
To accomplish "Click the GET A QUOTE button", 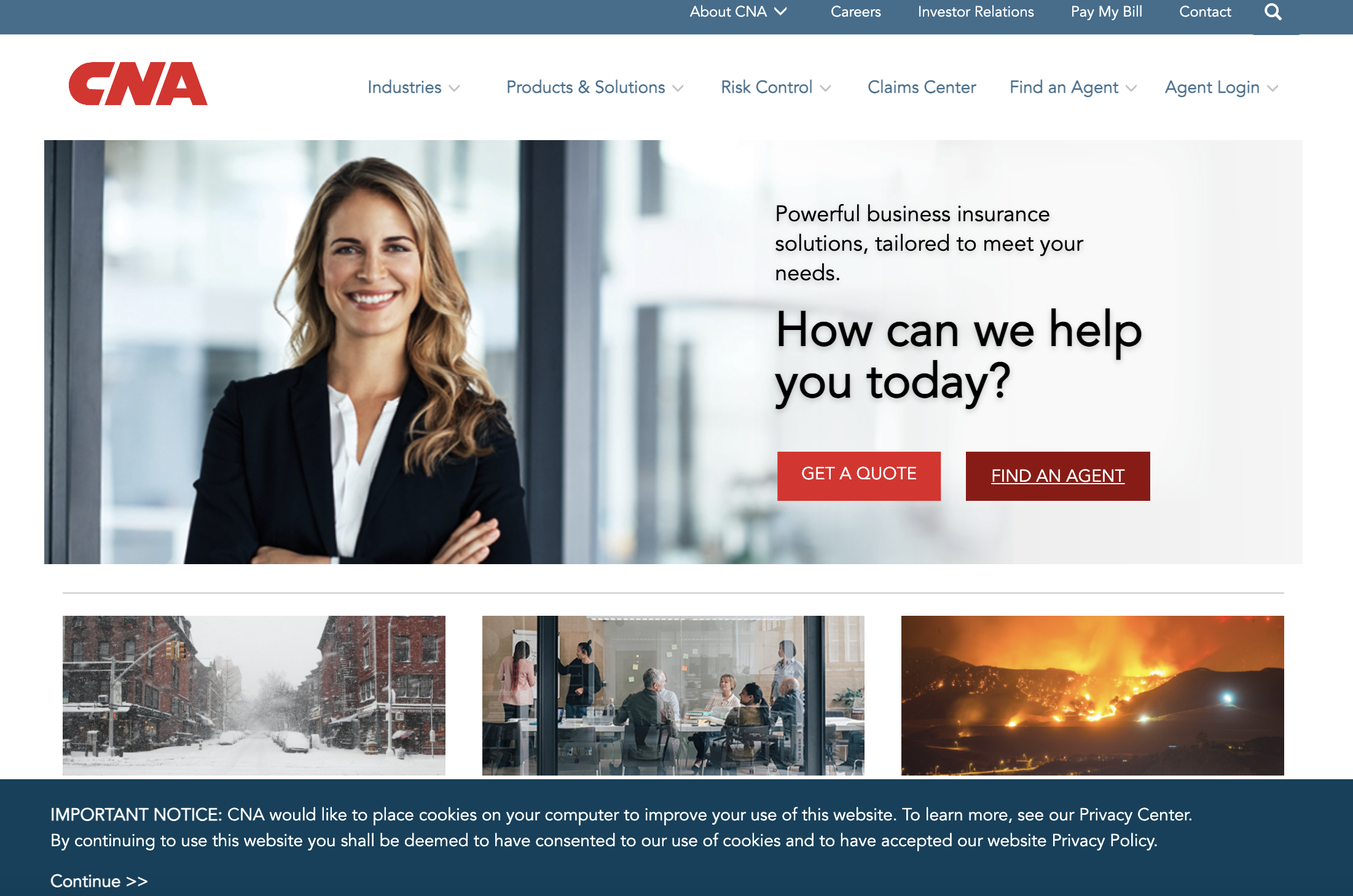I will (858, 475).
